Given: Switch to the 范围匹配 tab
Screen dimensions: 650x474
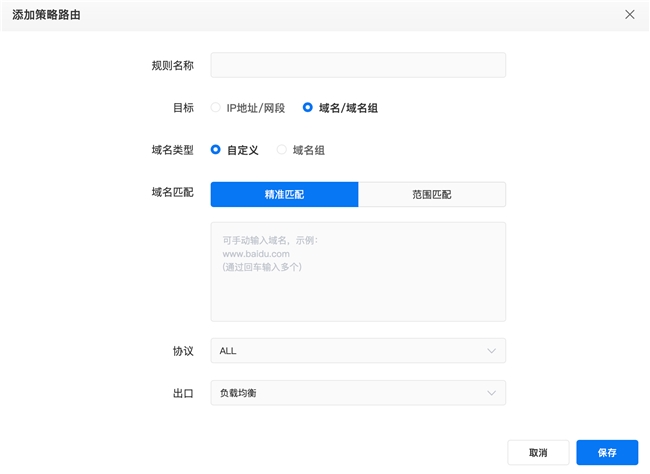Looking at the screenshot, I should [x=431, y=194].
